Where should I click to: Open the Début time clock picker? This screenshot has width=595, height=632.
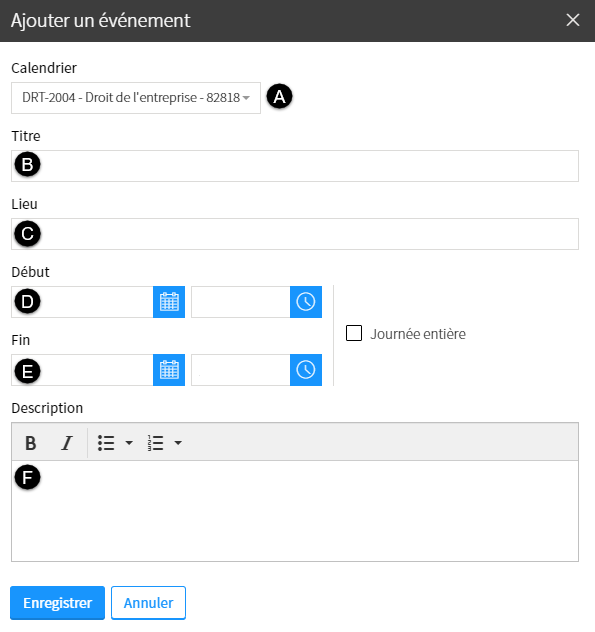click(306, 302)
